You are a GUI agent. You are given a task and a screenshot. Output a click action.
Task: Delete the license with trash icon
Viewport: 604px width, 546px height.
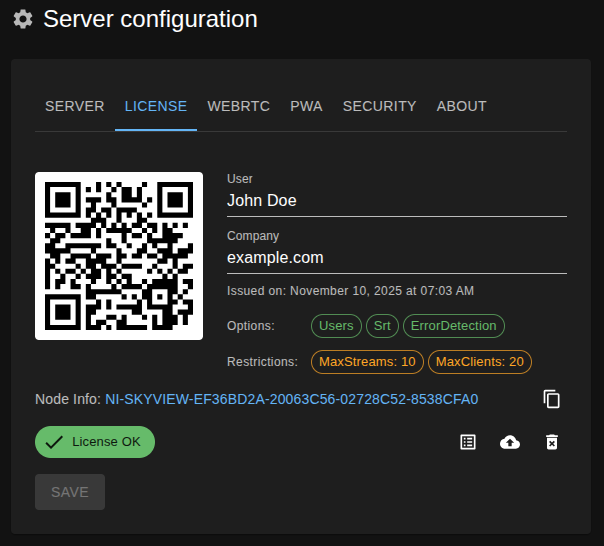(552, 442)
